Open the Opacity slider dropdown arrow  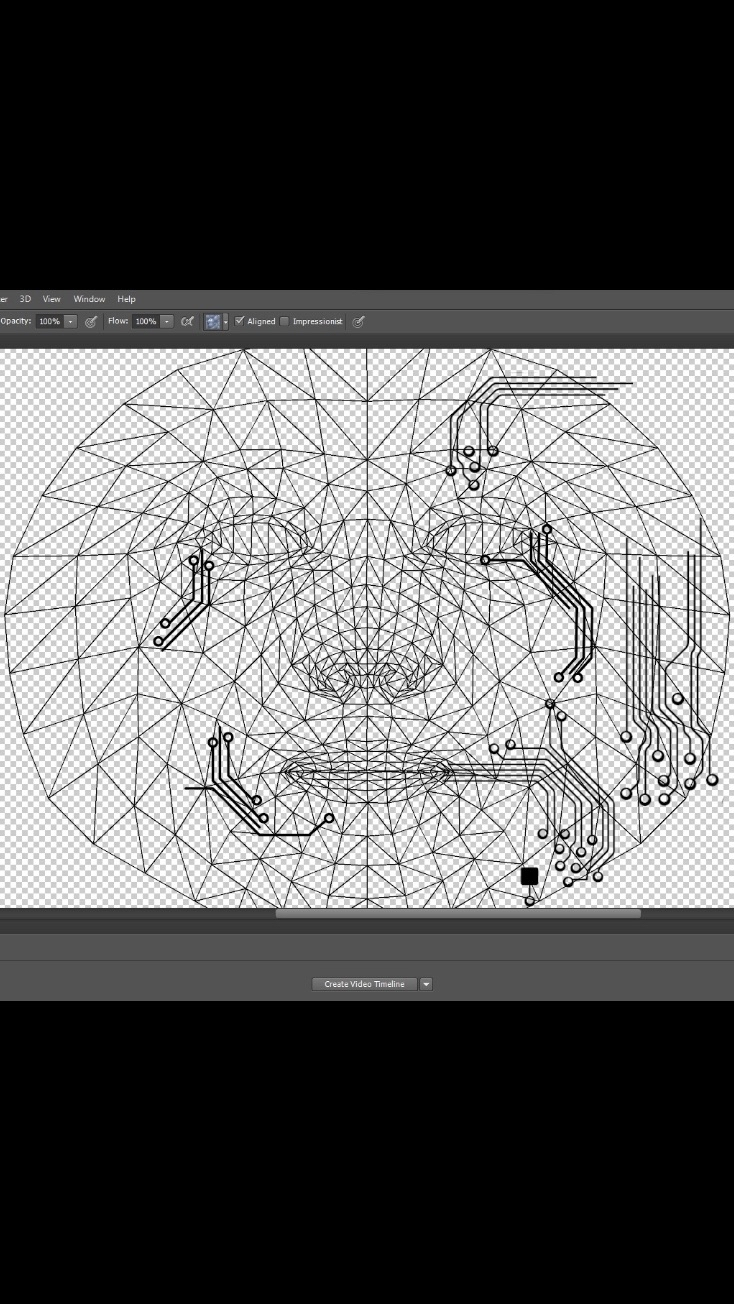(x=71, y=322)
